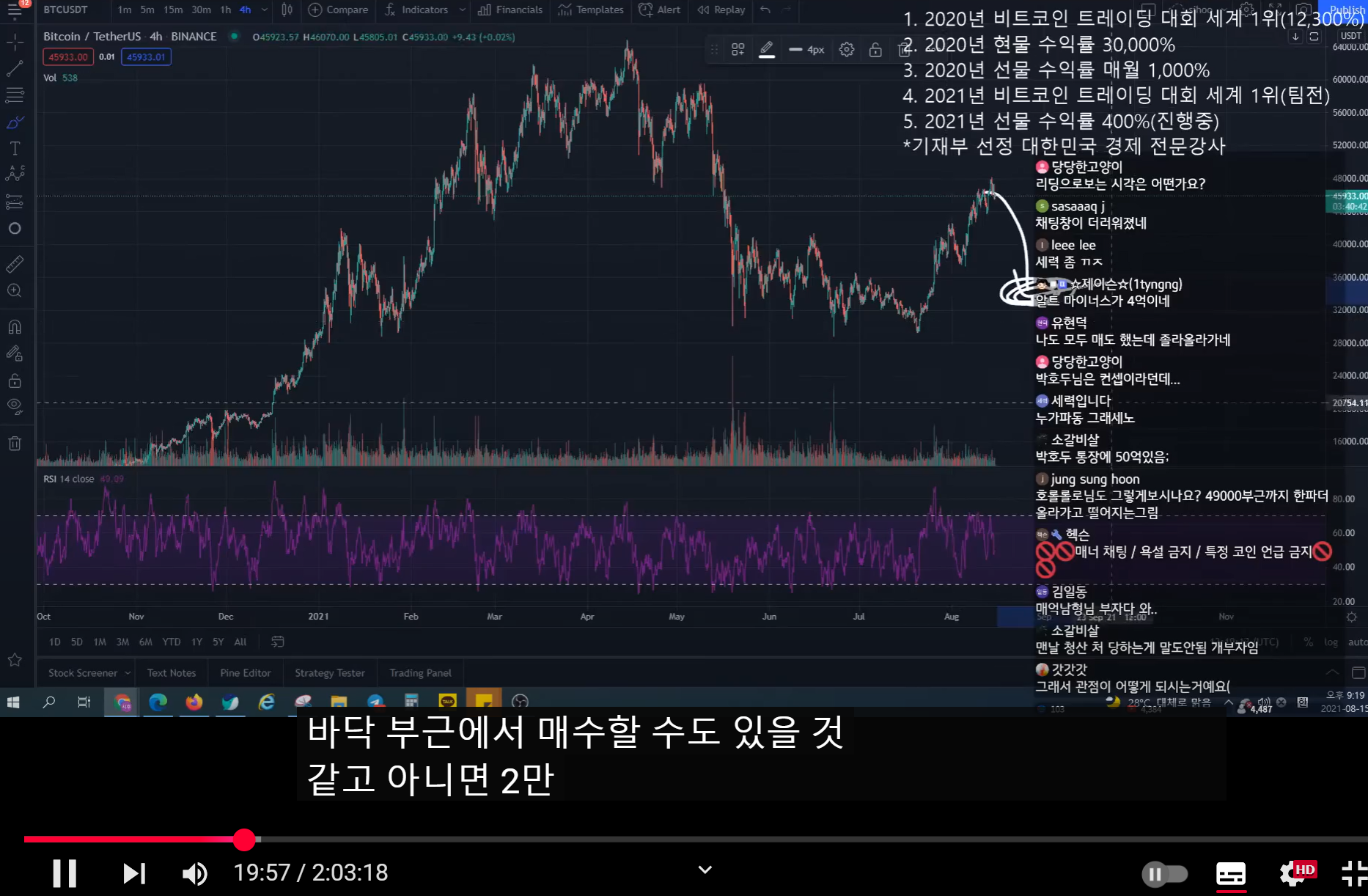Open KakaoTalk from the taskbar
The height and width of the screenshot is (896, 1368).
point(447,702)
